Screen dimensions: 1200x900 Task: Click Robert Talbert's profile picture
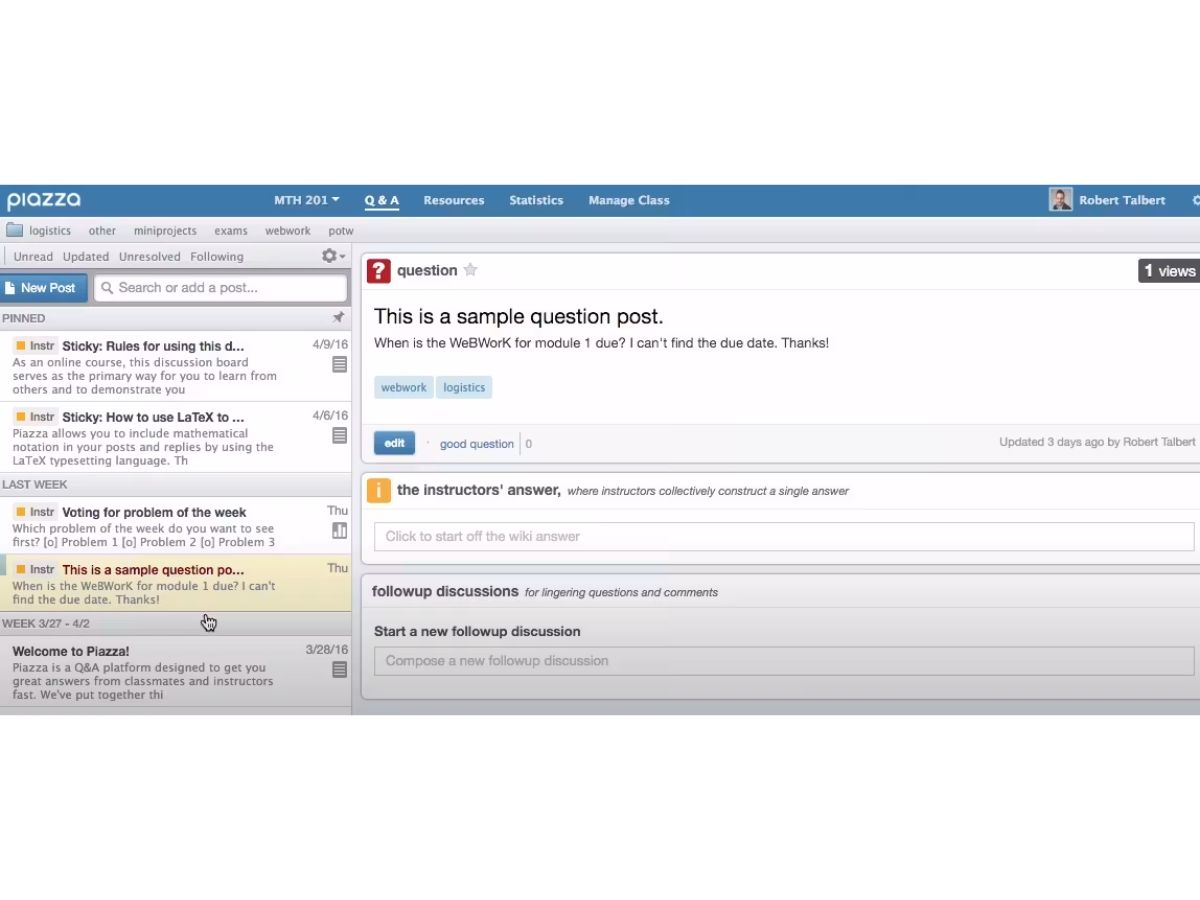pyautogui.click(x=1060, y=199)
